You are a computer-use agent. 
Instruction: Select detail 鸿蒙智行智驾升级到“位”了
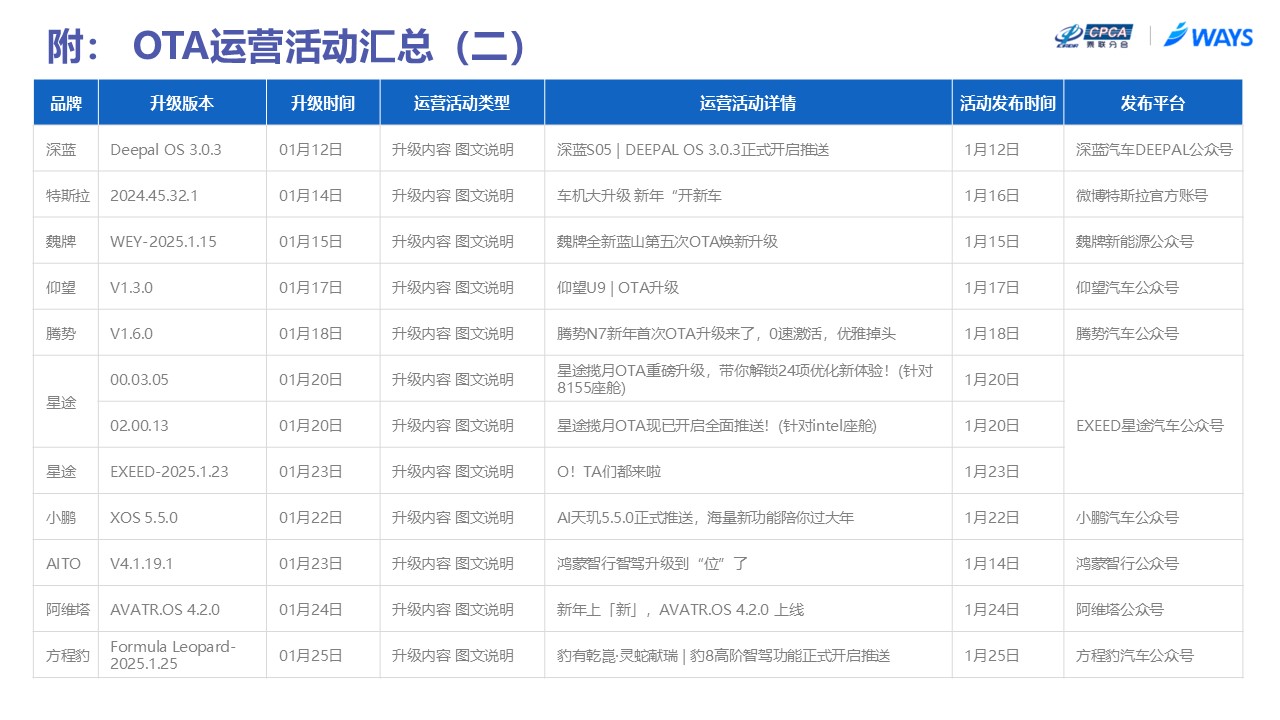click(653, 564)
